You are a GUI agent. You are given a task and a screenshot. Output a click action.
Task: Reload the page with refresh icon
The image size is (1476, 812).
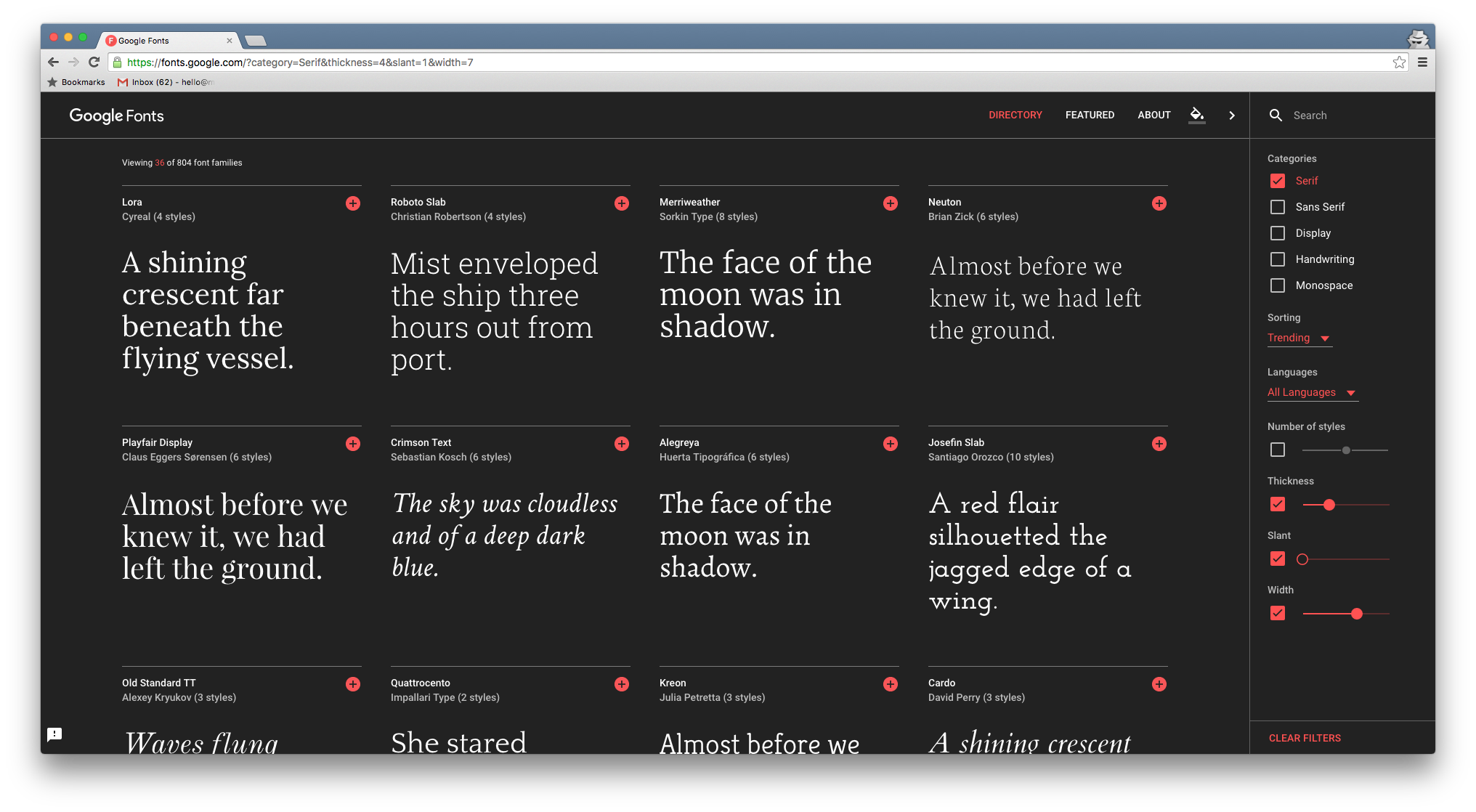[94, 62]
